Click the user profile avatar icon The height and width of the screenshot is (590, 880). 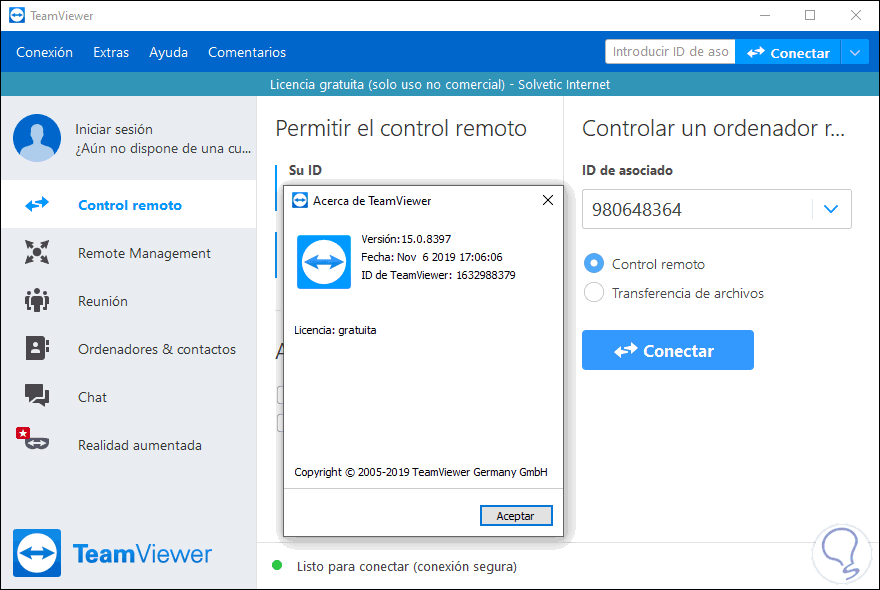[37, 138]
